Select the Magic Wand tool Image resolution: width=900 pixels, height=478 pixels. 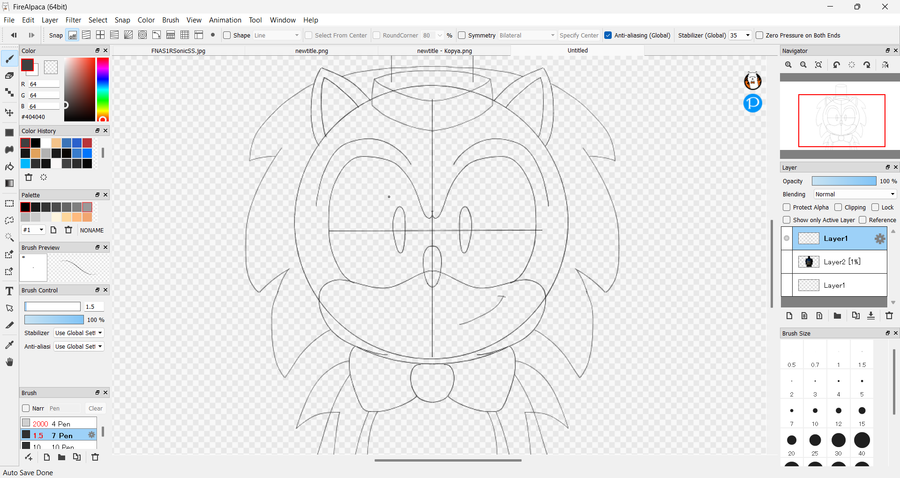pyautogui.click(x=9, y=237)
